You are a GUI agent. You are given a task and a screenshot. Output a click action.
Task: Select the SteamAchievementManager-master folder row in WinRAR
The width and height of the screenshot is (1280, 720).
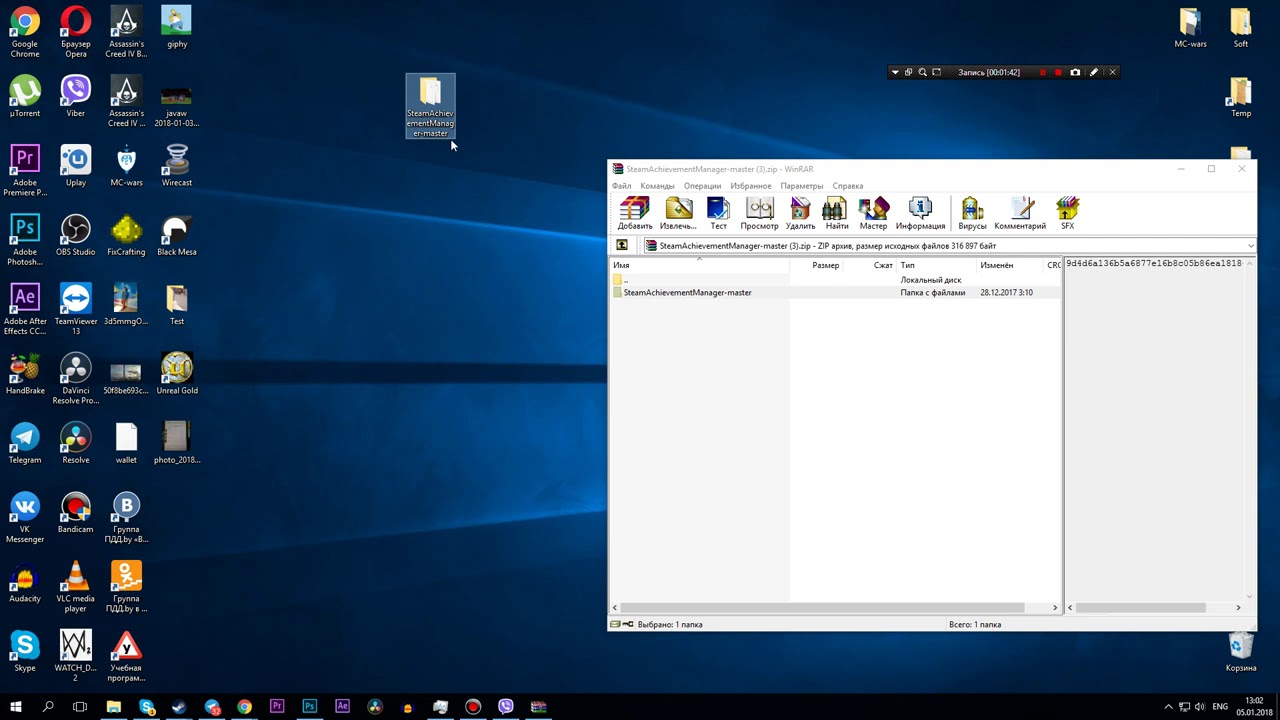point(835,293)
